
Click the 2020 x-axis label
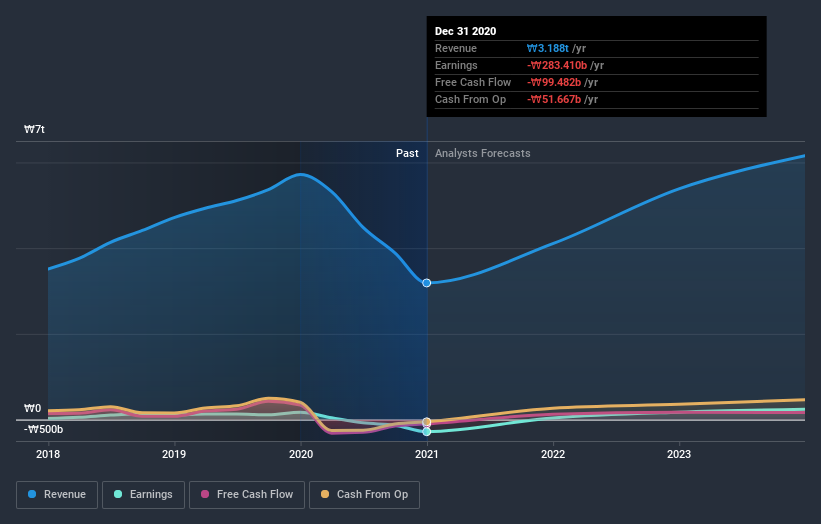click(301, 454)
